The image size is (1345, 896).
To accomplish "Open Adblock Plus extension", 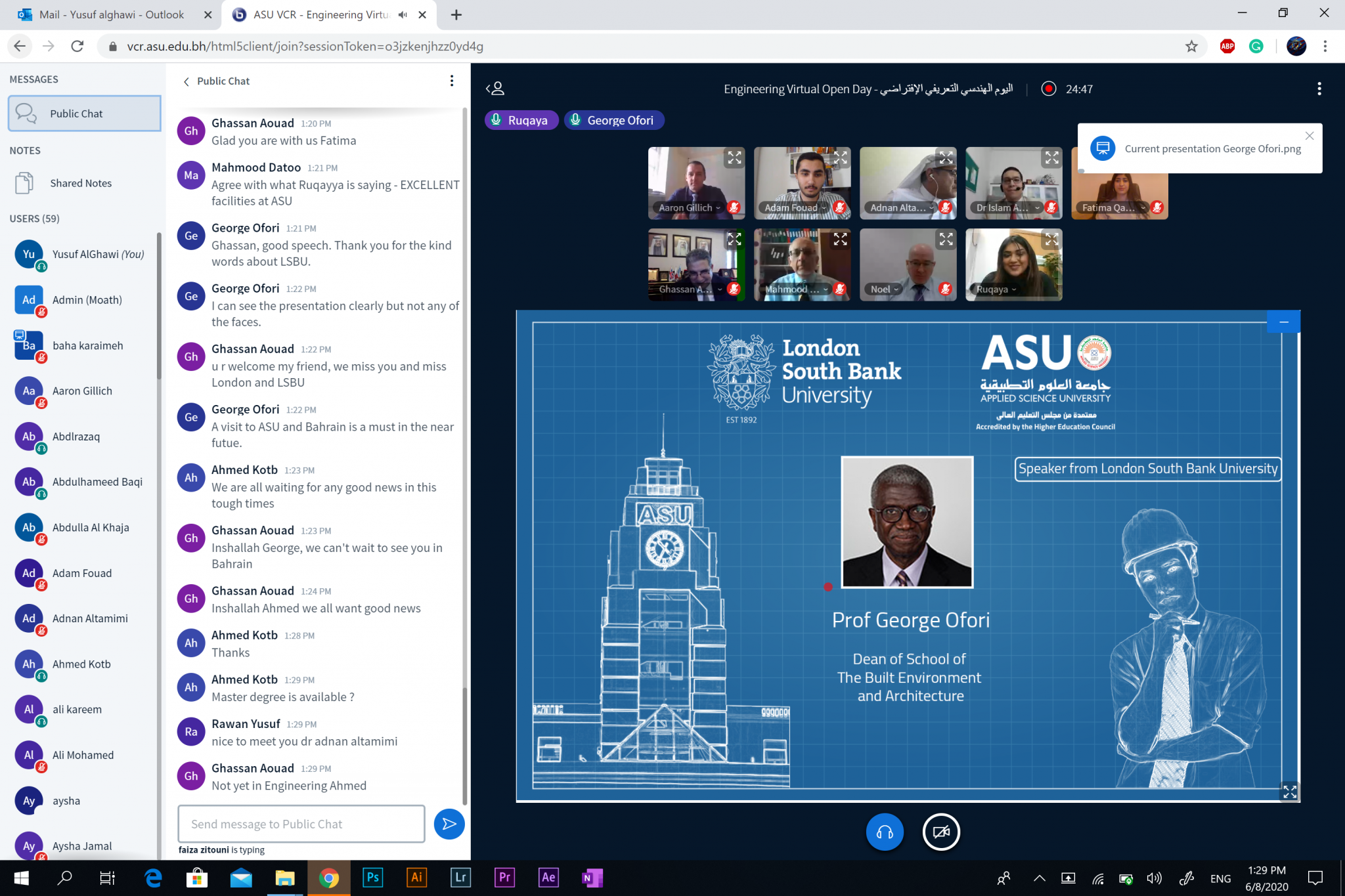I will point(1227,46).
